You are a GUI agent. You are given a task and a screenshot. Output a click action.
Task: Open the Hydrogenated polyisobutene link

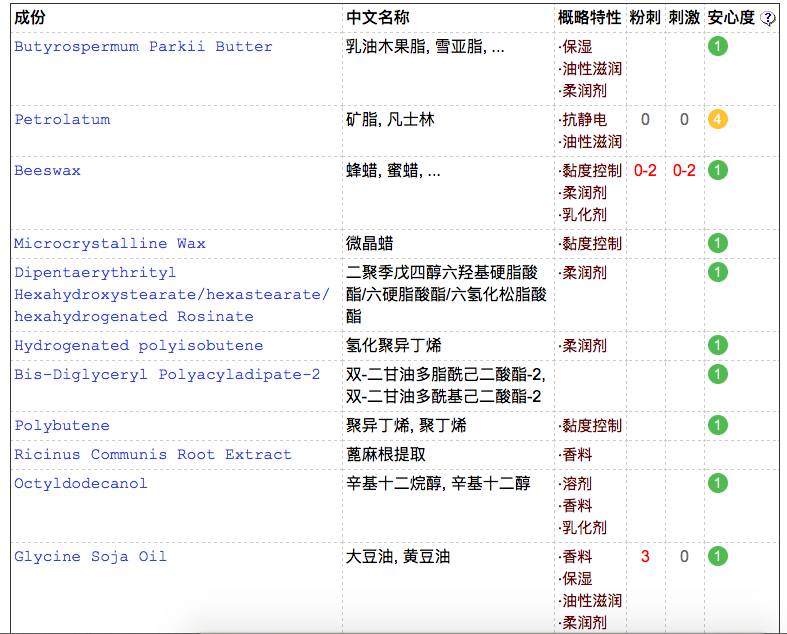[139, 345]
